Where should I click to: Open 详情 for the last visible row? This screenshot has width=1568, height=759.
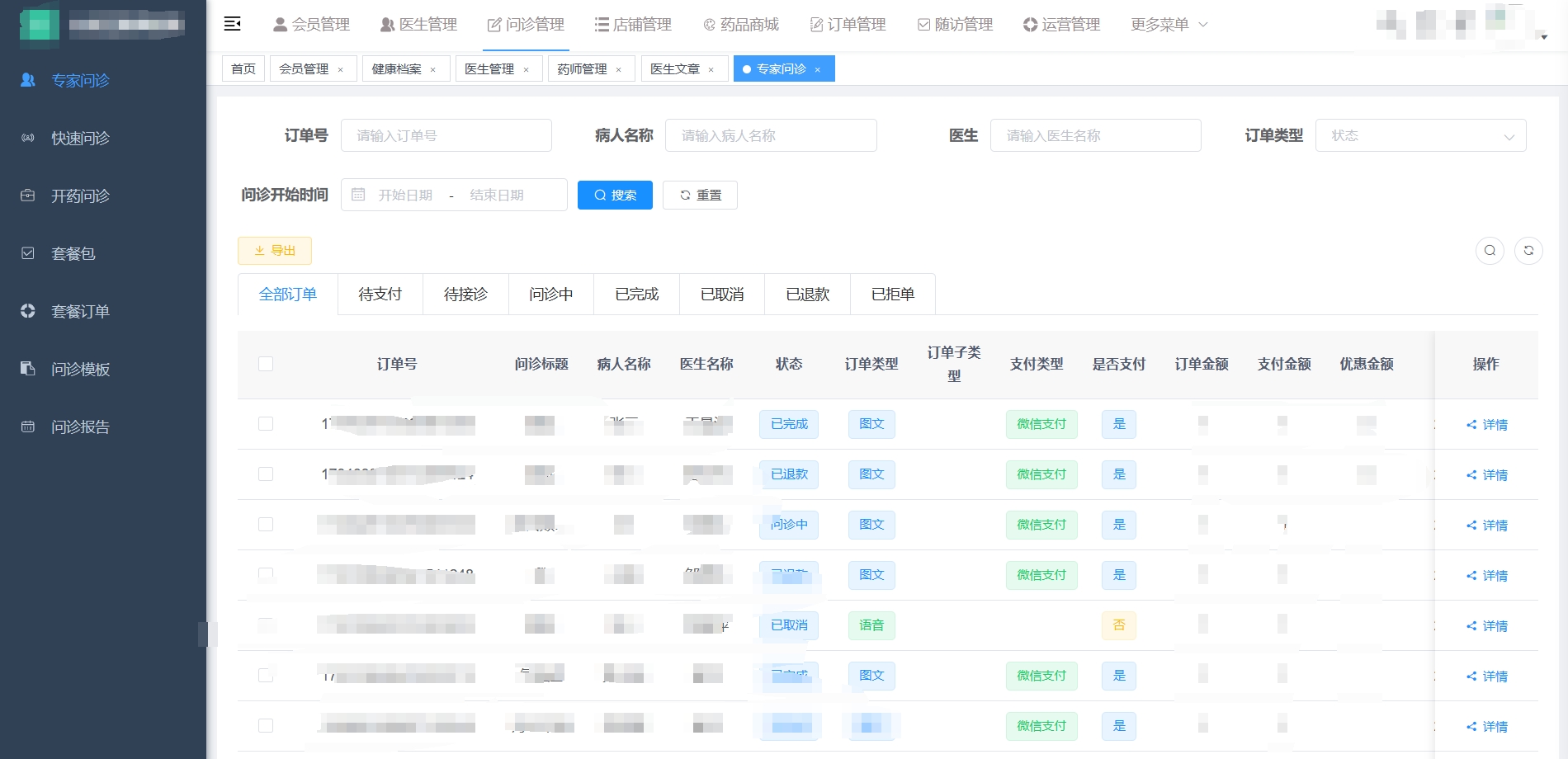pyautogui.click(x=1487, y=727)
